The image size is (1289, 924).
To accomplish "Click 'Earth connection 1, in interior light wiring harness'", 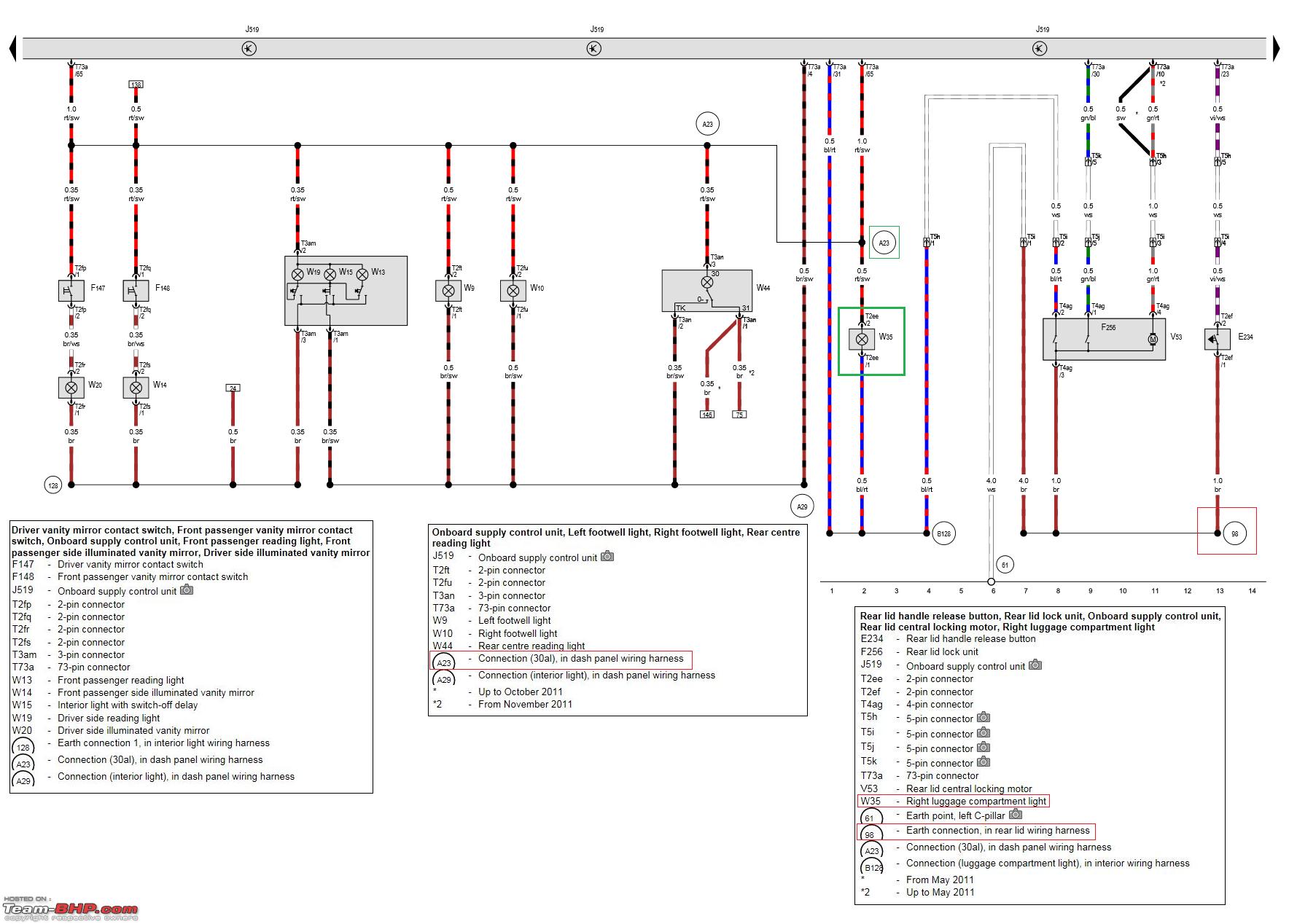I will click(163, 743).
